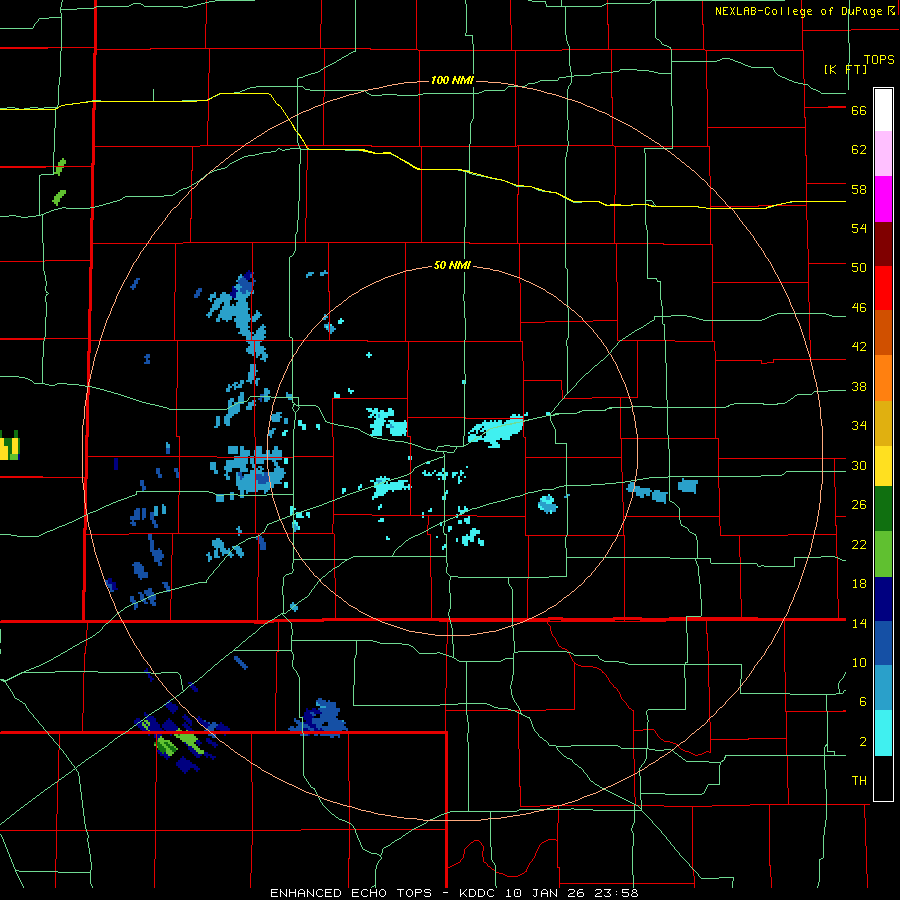Click the yellow echo cell at the left edge
Viewport: 900px width, 900px height.
pyautogui.click(x=9, y=447)
